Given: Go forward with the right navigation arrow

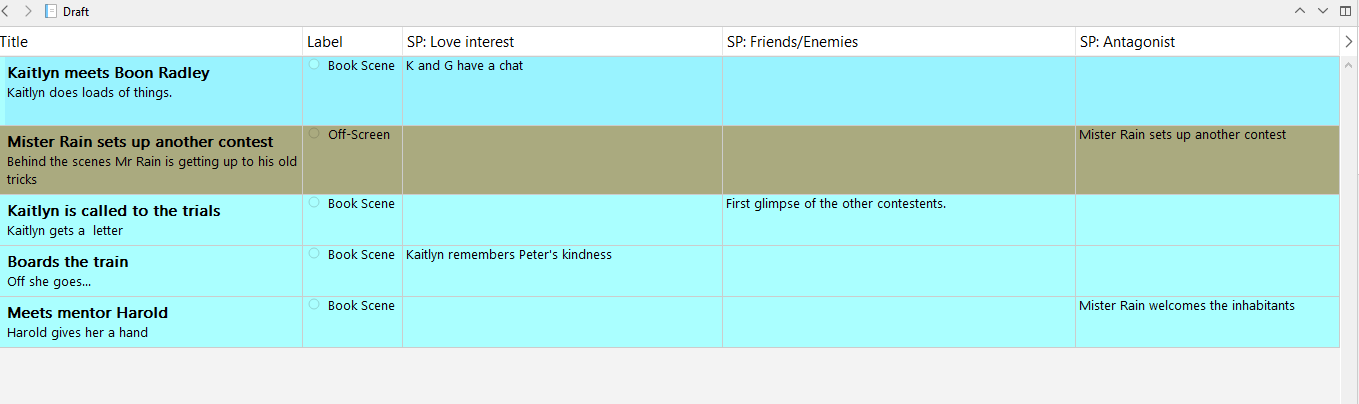Looking at the screenshot, I should (28, 11).
